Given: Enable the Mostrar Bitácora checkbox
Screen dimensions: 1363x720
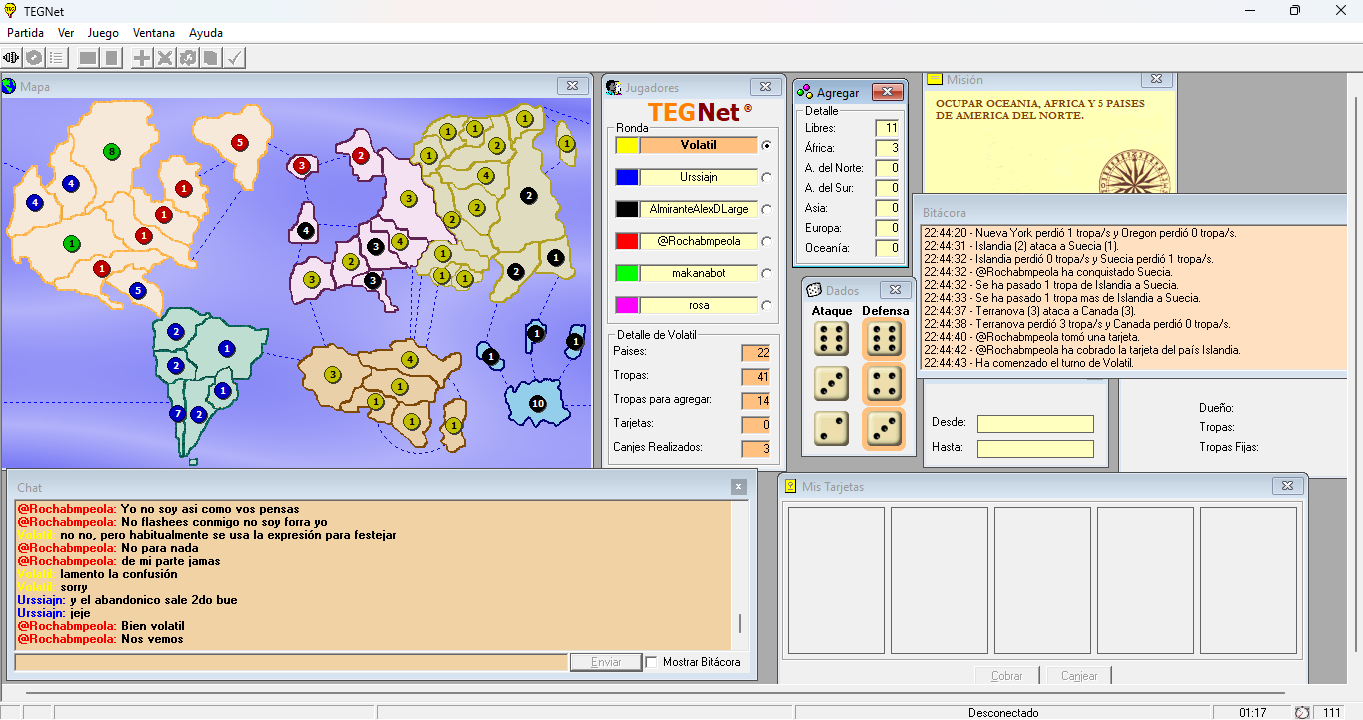Looking at the screenshot, I should point(652,662).
